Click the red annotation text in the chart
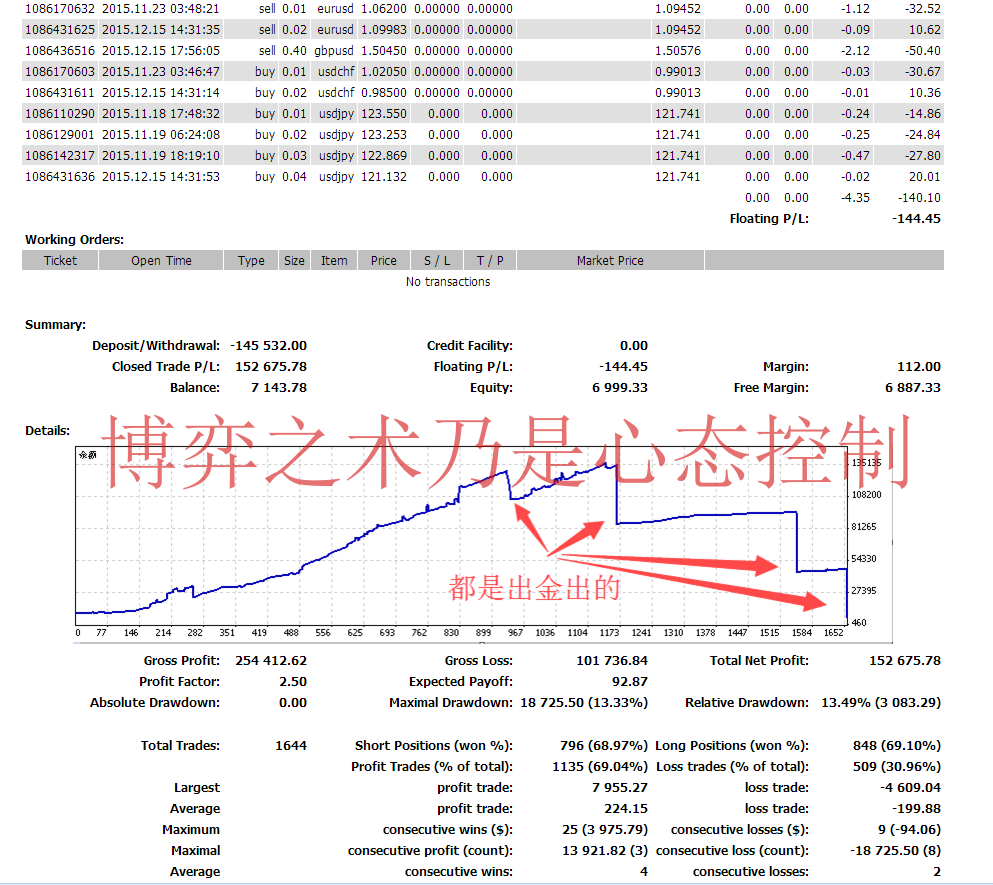 coord(534,588)
